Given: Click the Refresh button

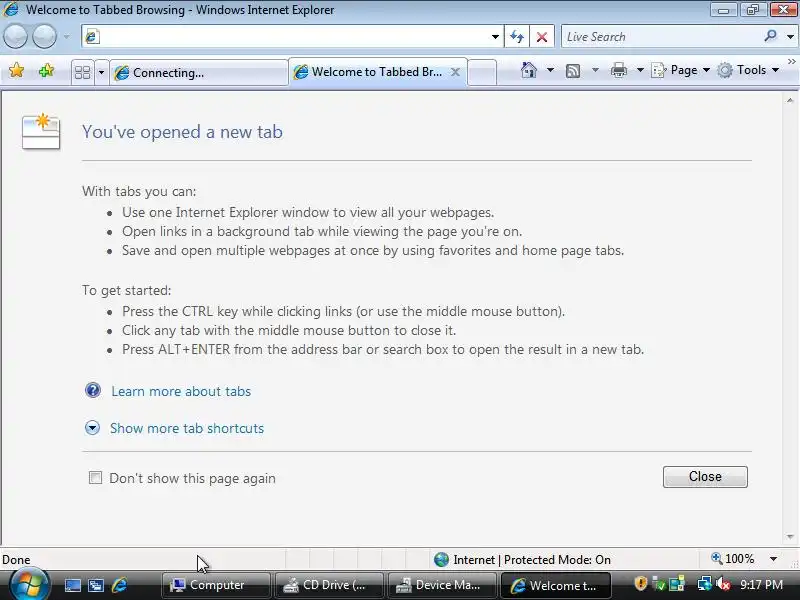Looking at the screenshot, I should coord(517,37).
